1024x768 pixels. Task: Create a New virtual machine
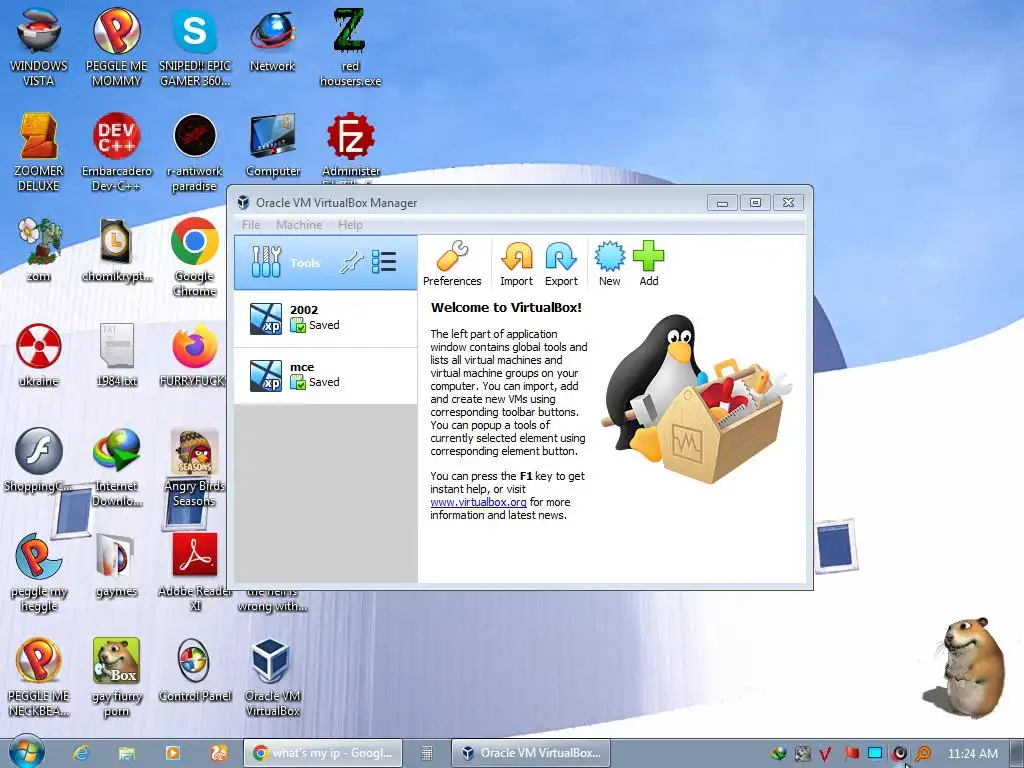tap(609, 263)
